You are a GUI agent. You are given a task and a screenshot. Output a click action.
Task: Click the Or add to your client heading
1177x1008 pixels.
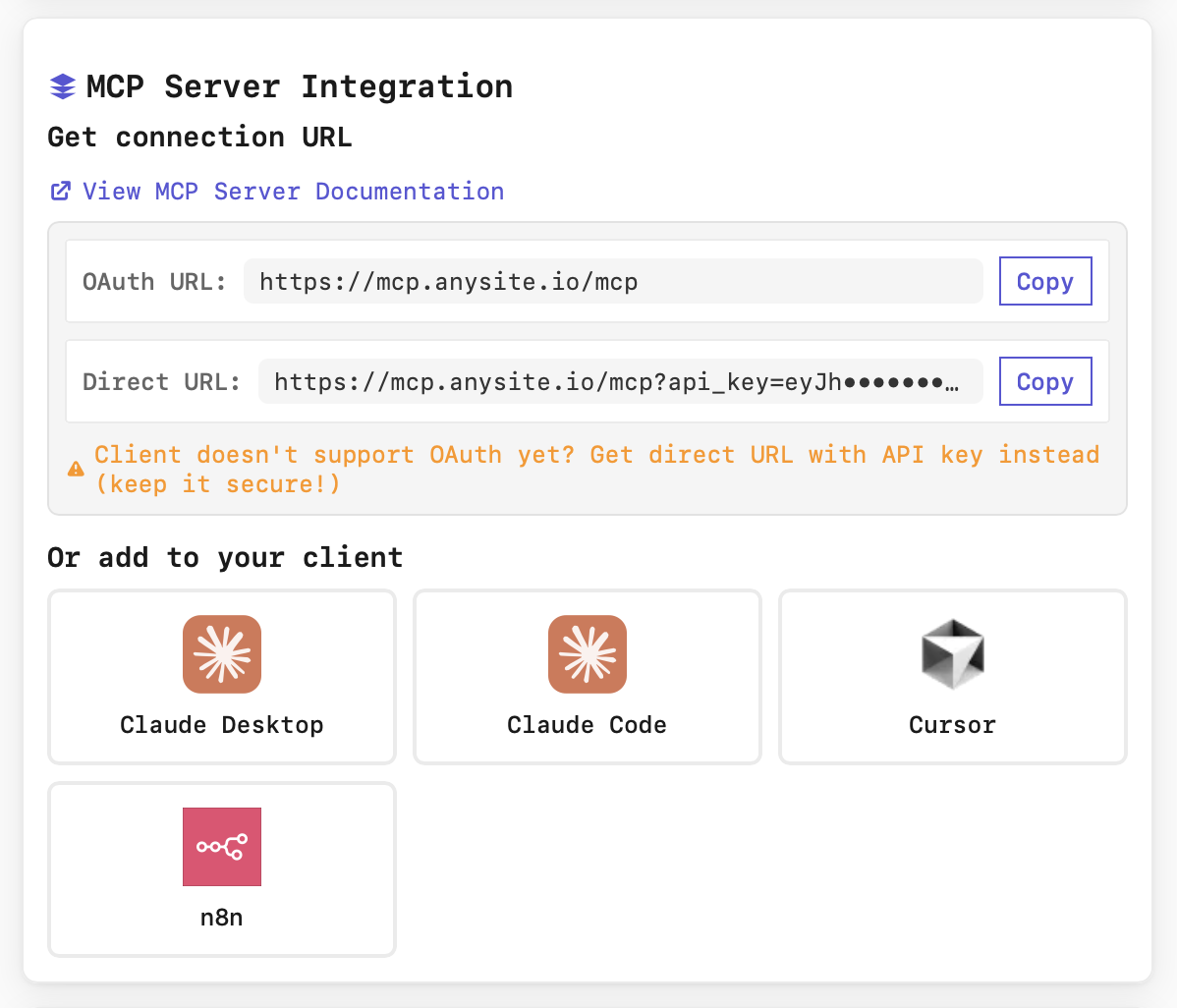(224, 557)
